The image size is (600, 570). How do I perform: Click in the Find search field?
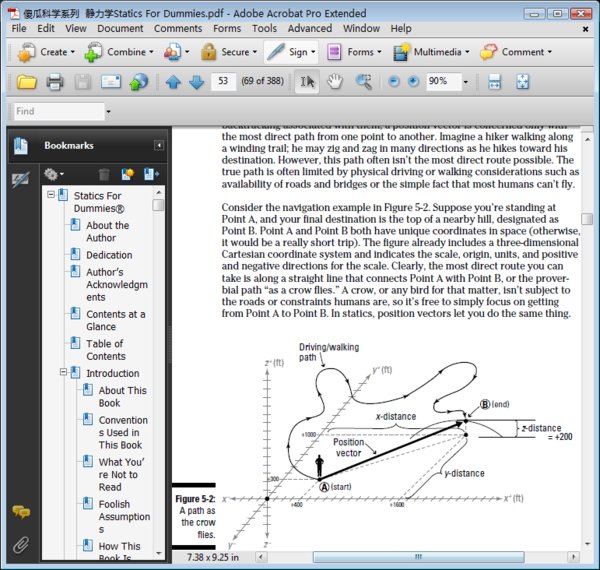coord(58,111)
